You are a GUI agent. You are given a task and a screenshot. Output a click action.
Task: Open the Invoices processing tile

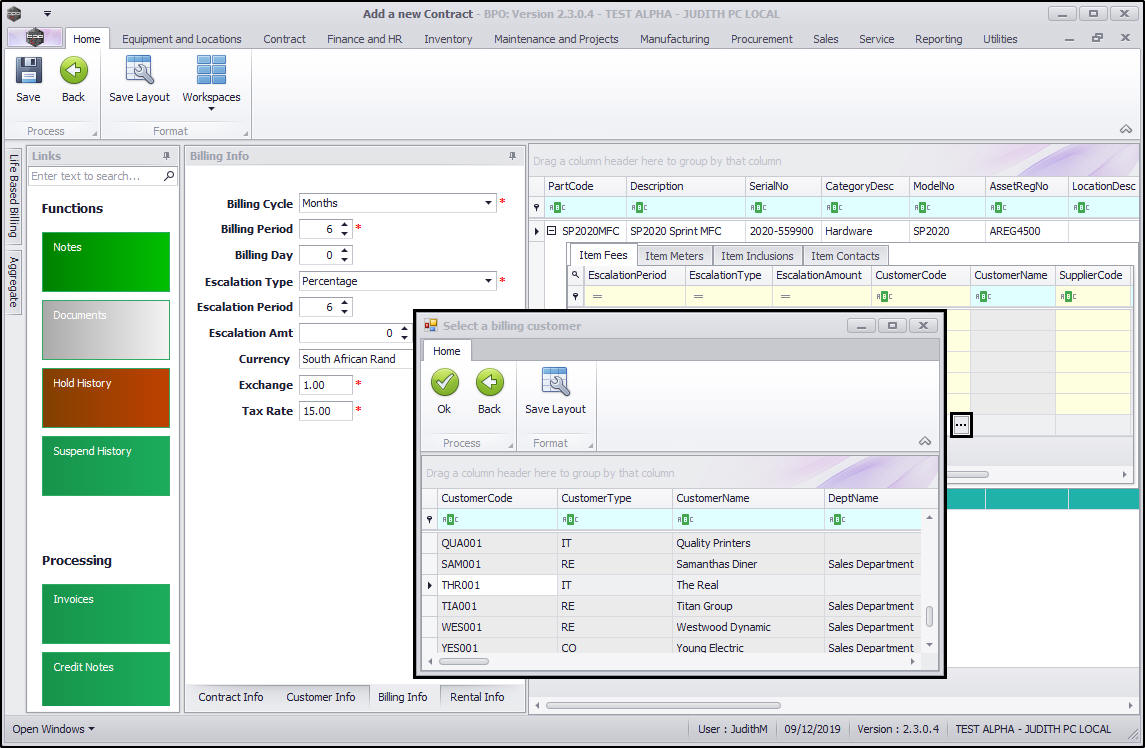pos(105,614)
